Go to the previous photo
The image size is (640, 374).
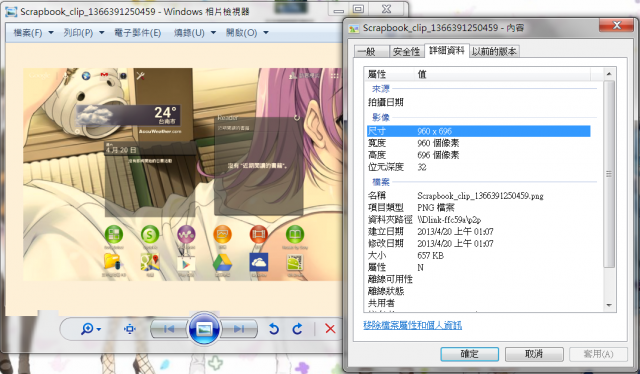tap(169, 329)
